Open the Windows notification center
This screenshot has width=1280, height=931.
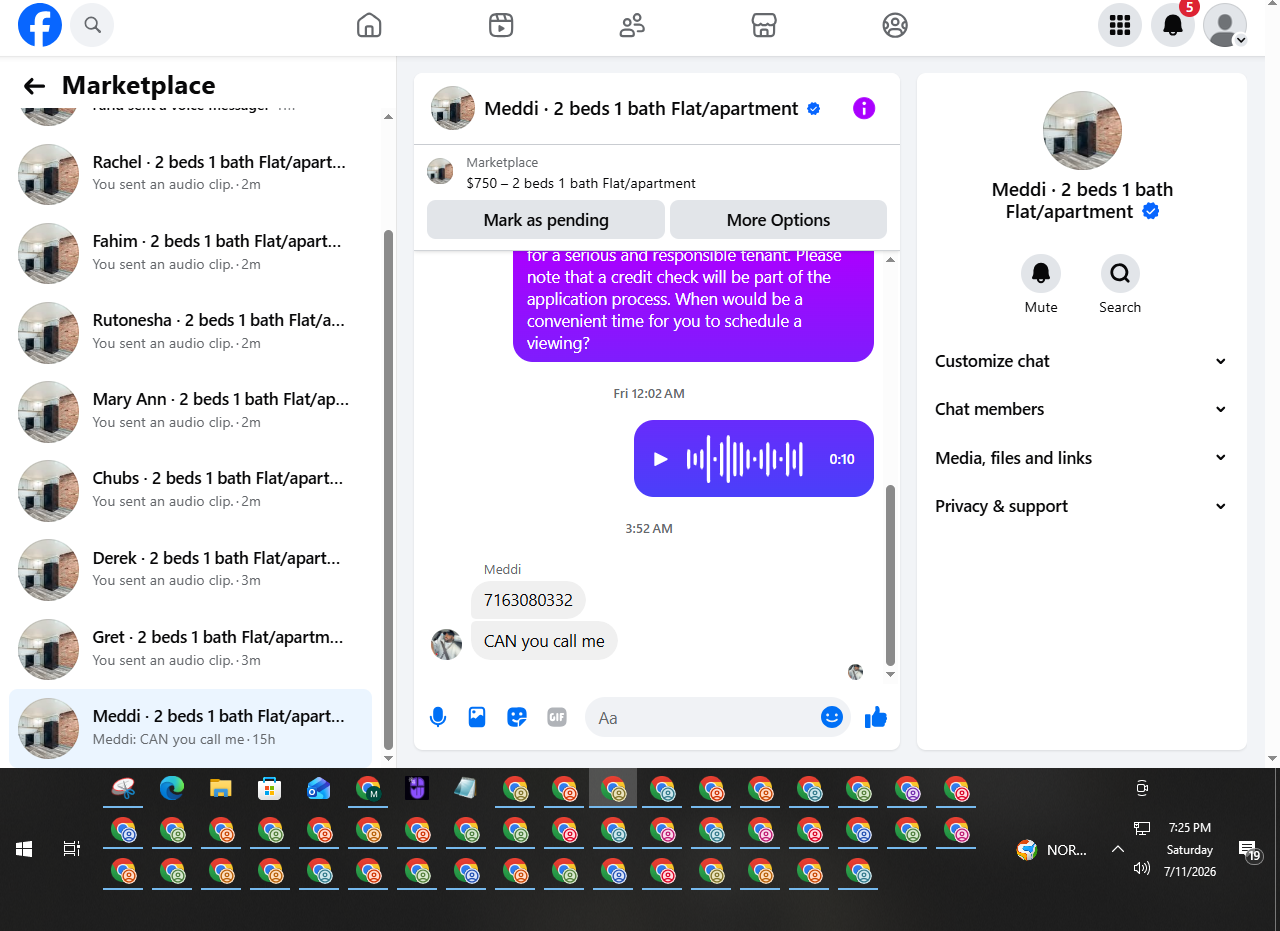click(x=1249, y=850)
